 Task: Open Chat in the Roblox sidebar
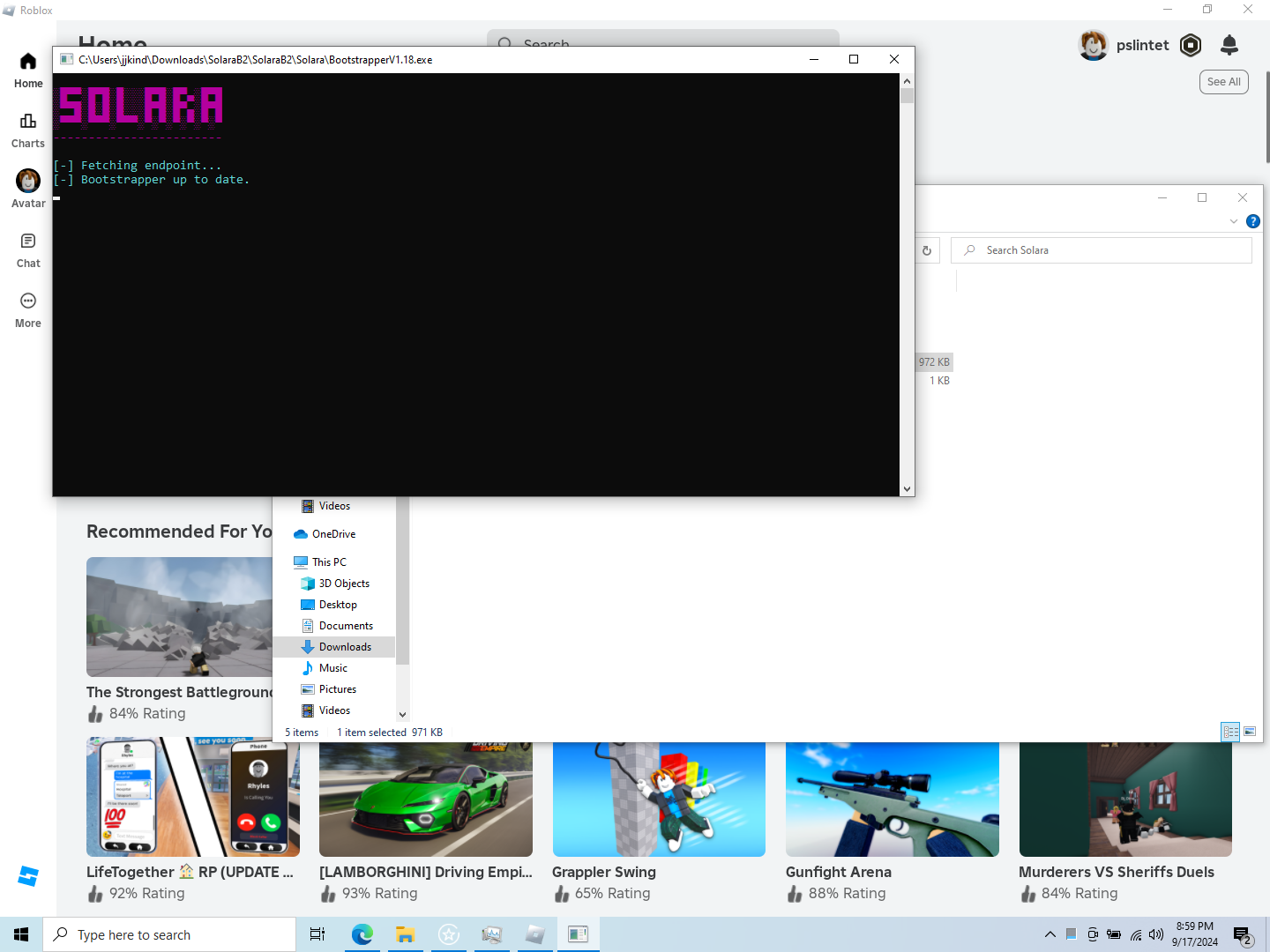tap(28, 250)
